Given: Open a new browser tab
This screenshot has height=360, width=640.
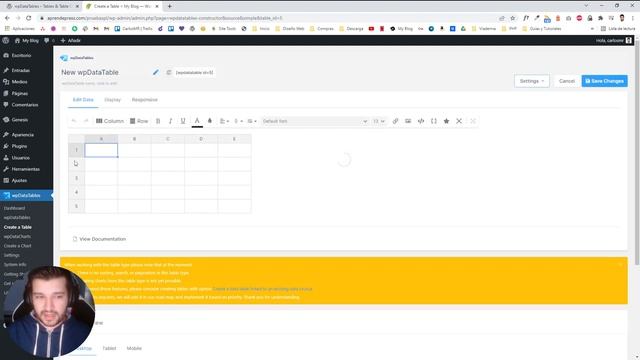Looking at the screenshot, I should tap(169, 6).
